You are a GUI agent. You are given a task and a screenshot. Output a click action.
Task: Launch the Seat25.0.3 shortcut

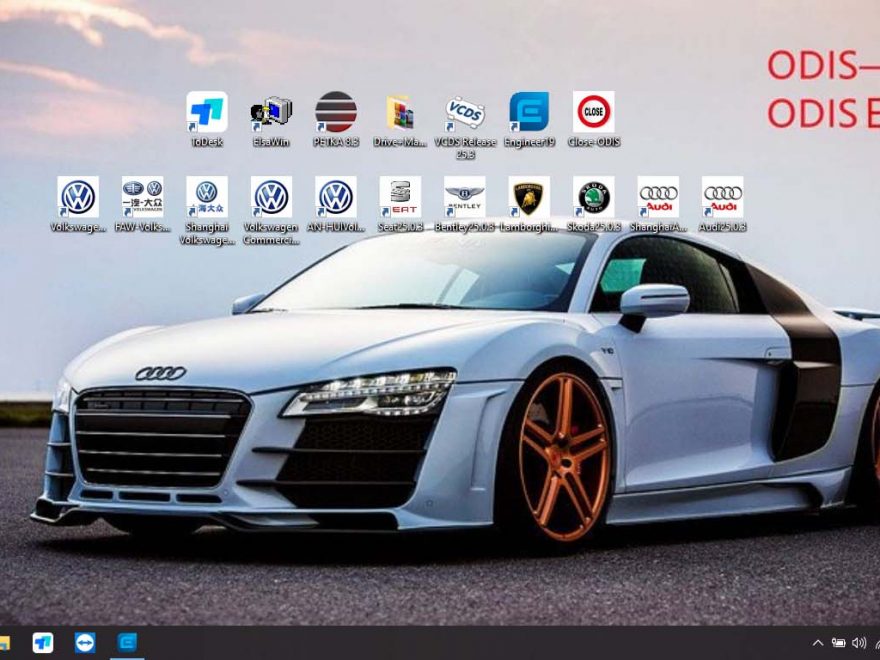click(400, 198)
